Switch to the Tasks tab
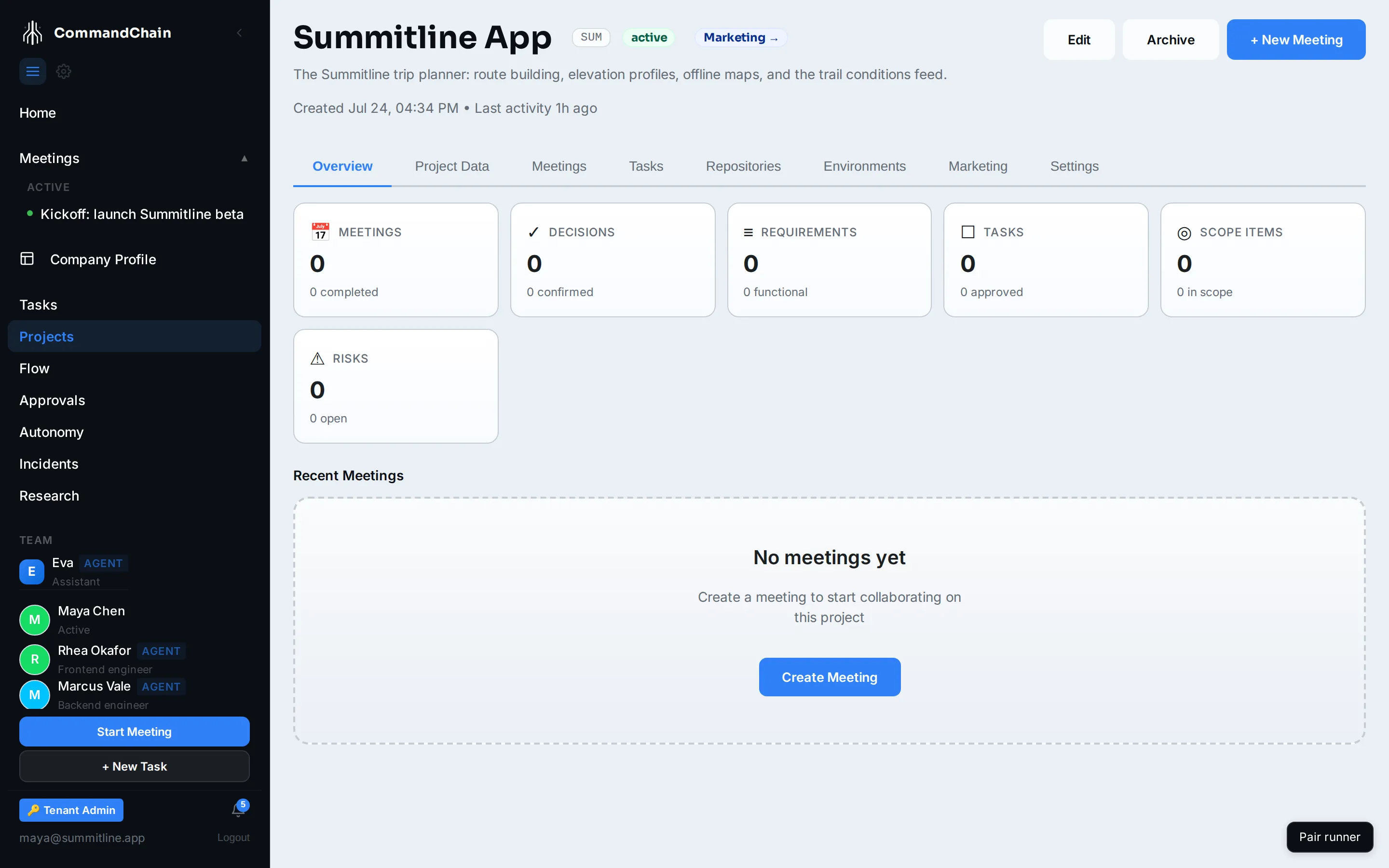 click(646, 166)
